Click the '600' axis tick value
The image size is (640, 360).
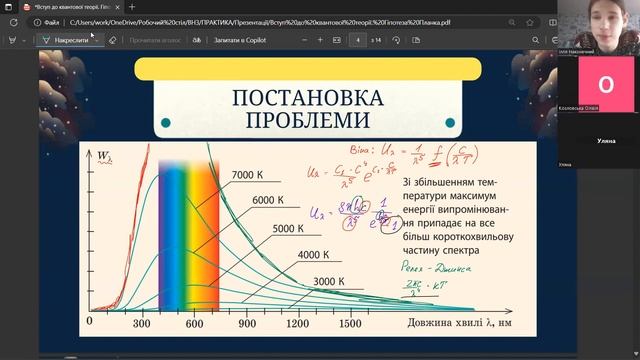(194, 324)
